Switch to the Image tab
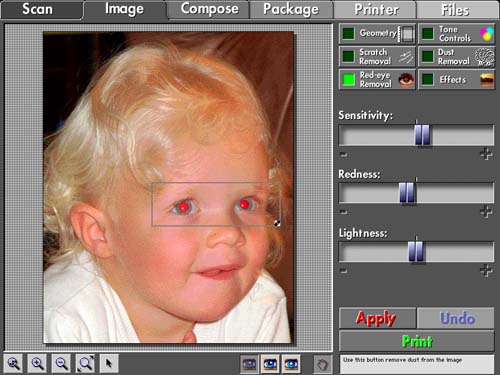500x375 pixels. (x=124, y=9)
